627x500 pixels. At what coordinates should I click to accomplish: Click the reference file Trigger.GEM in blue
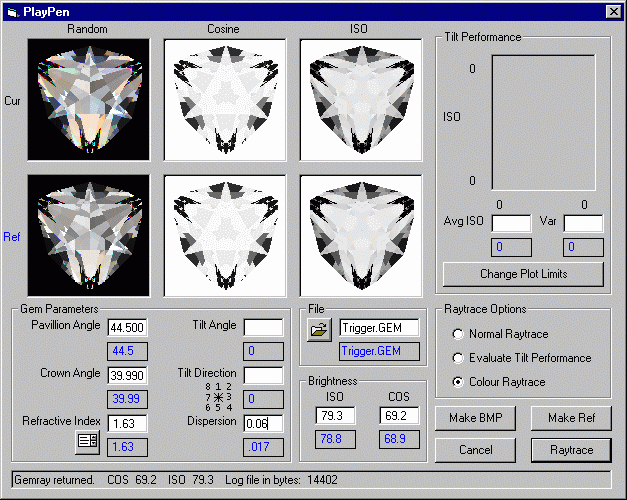[x=379, y=351]
